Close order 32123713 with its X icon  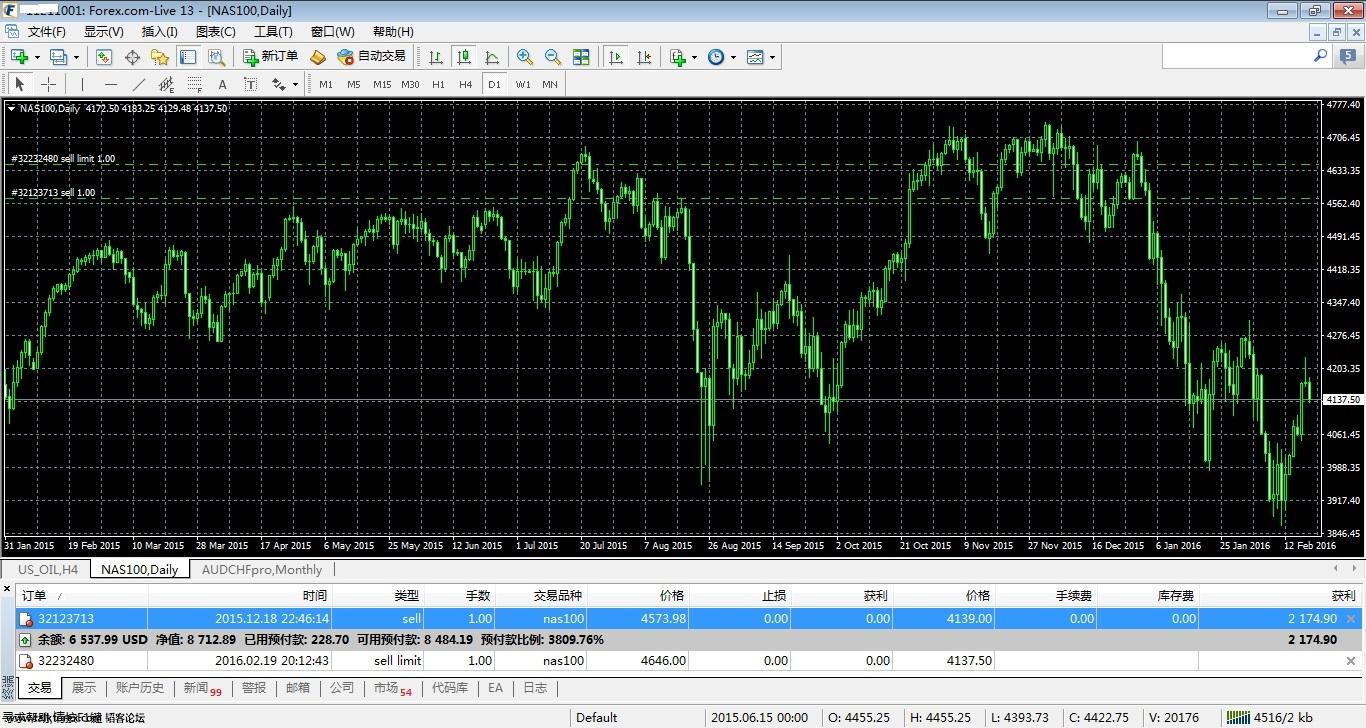click(1351, 619)
